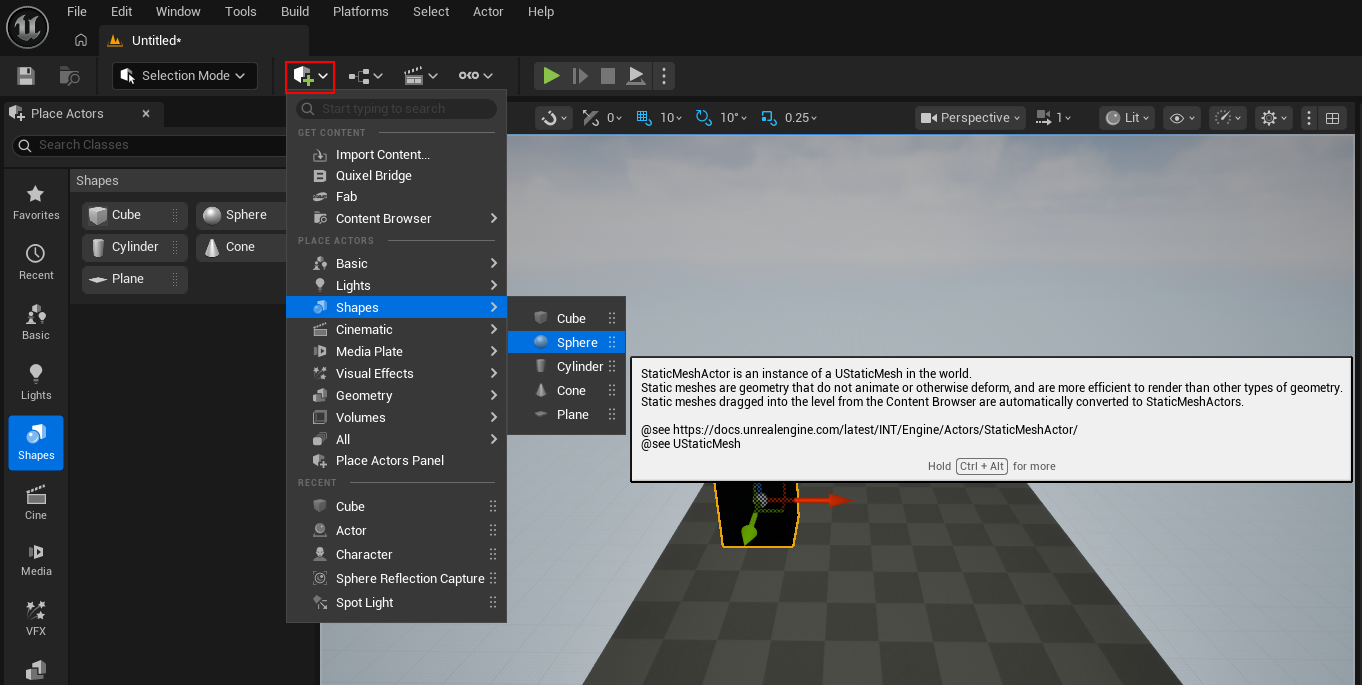
Task: Open the Show flags eye dropdown
Action: (1182, 118)
